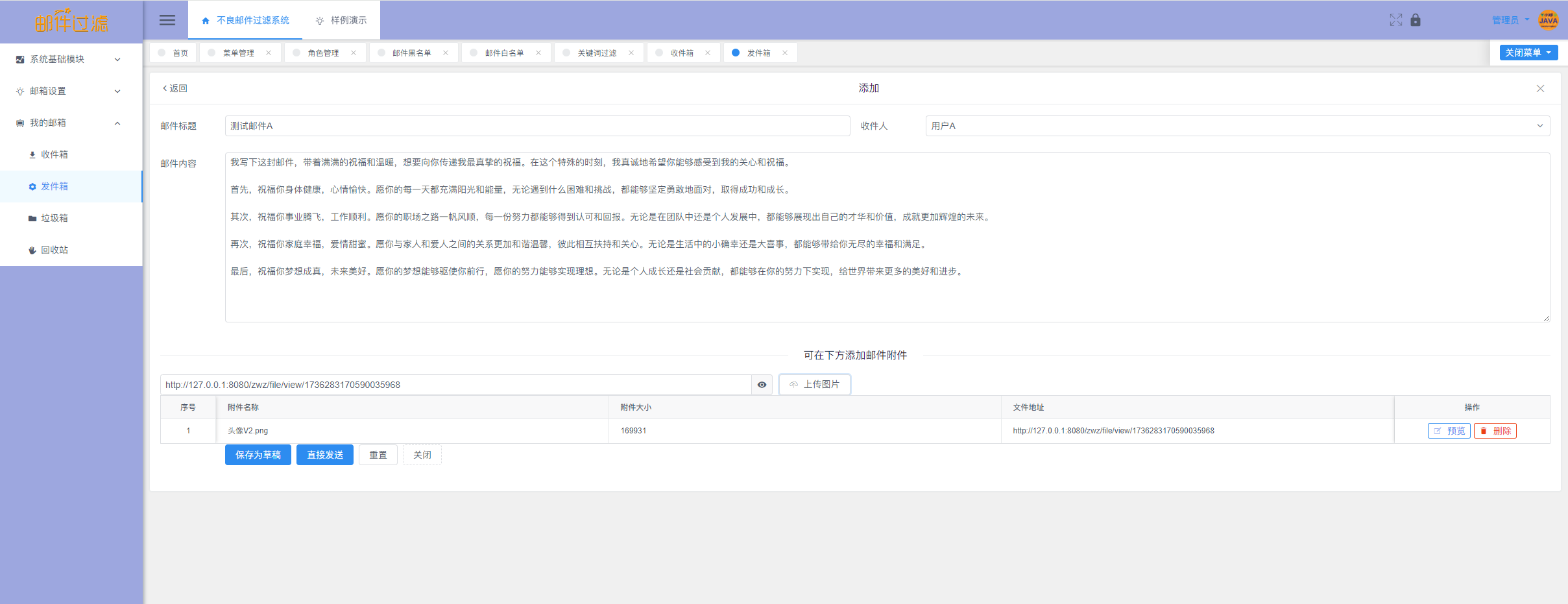Switch to the 样例演示 top tab

pos(341,20)
